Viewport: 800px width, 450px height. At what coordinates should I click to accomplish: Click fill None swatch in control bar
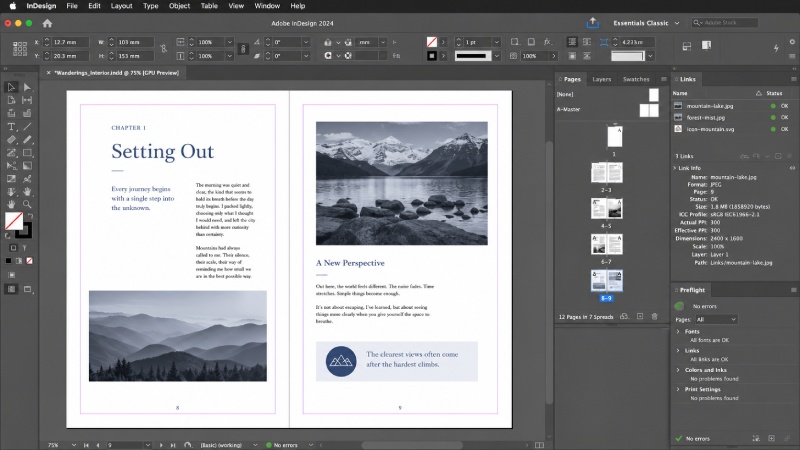[432, 42]
